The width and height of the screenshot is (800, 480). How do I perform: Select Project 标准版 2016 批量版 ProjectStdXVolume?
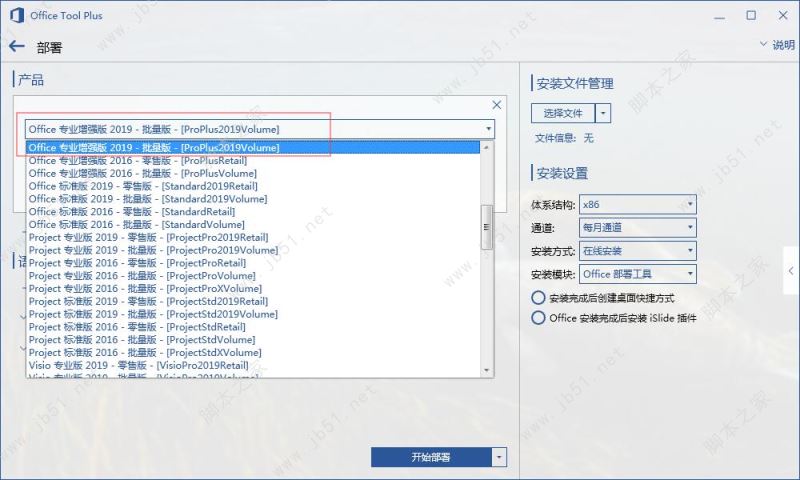[x=253, y=352]
